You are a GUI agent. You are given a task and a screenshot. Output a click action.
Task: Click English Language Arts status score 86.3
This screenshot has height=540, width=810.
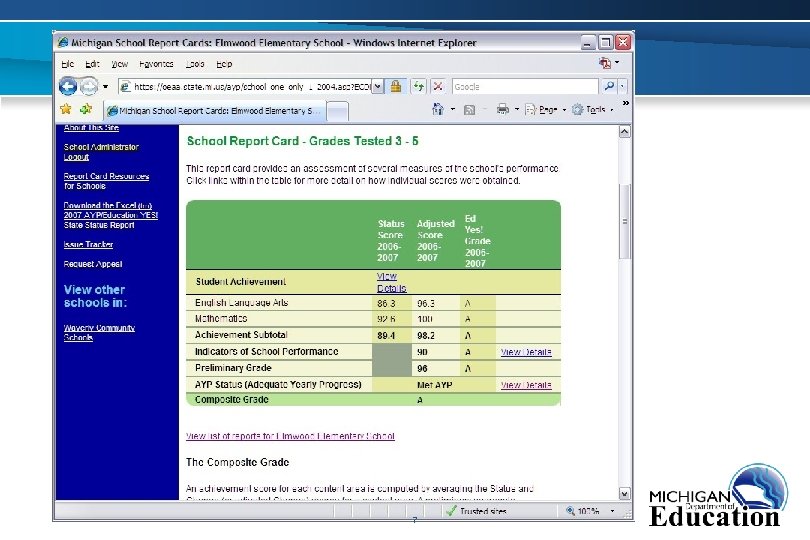(x=386, y=303)
